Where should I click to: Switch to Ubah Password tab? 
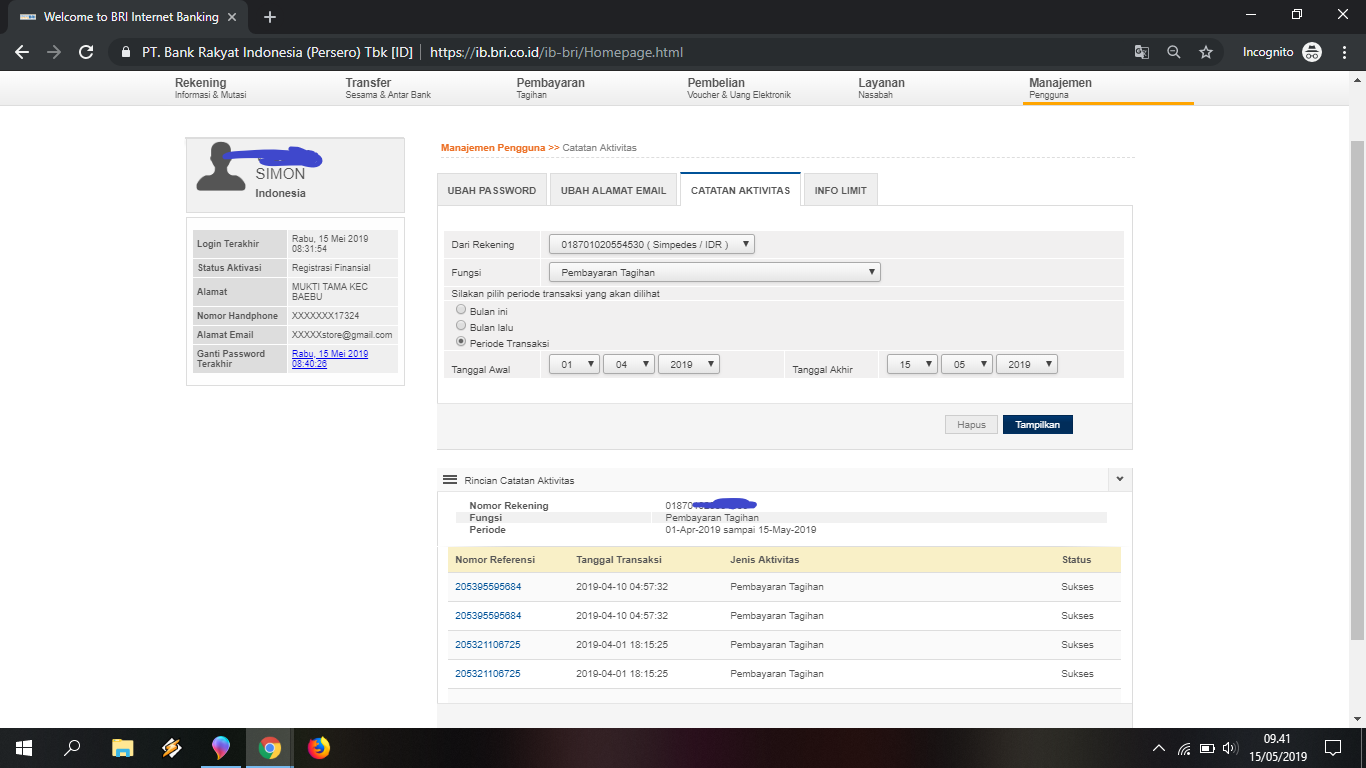click(x=492, y=190)
